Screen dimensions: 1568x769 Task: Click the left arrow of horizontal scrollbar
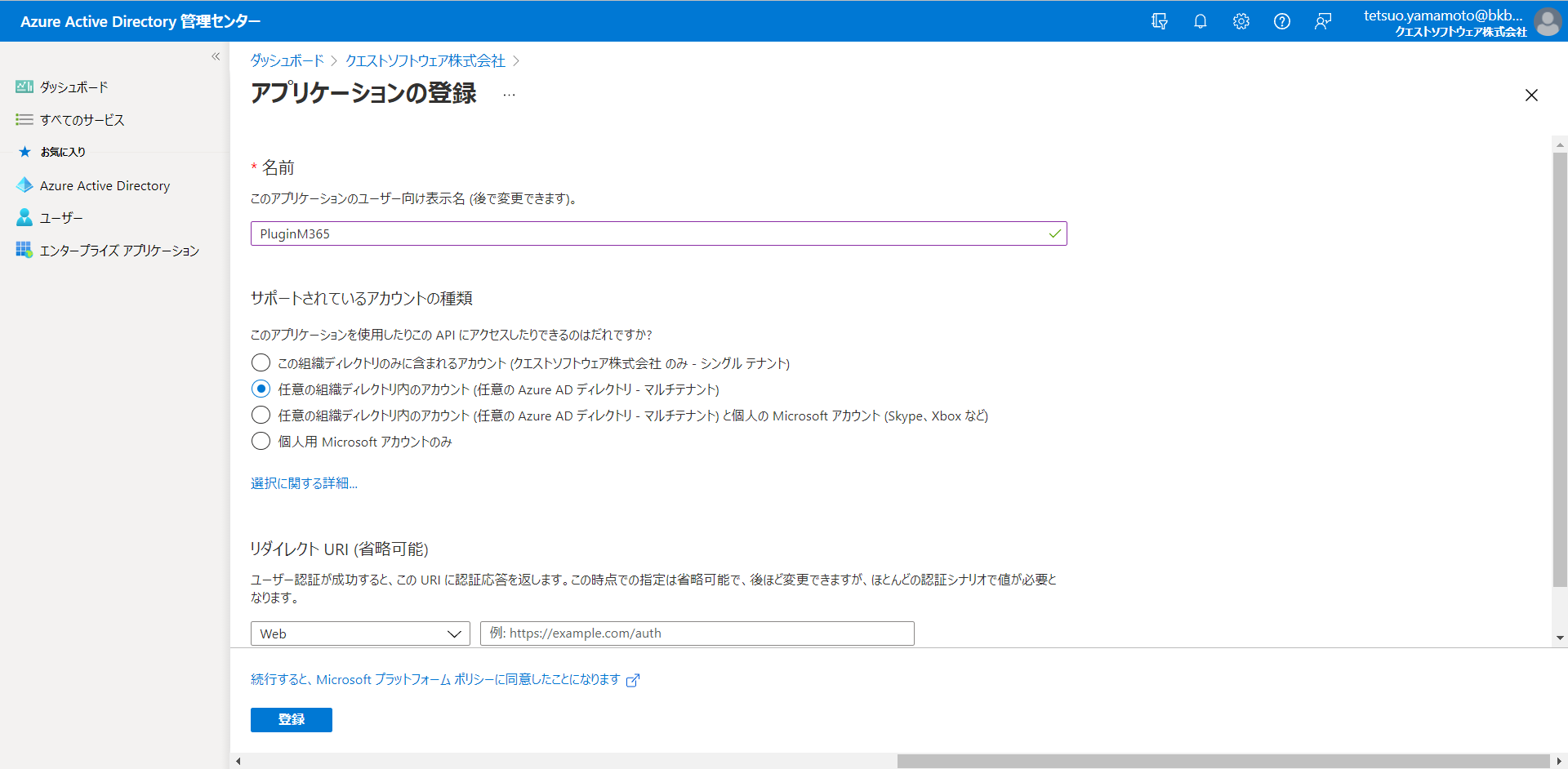[238, 761]
